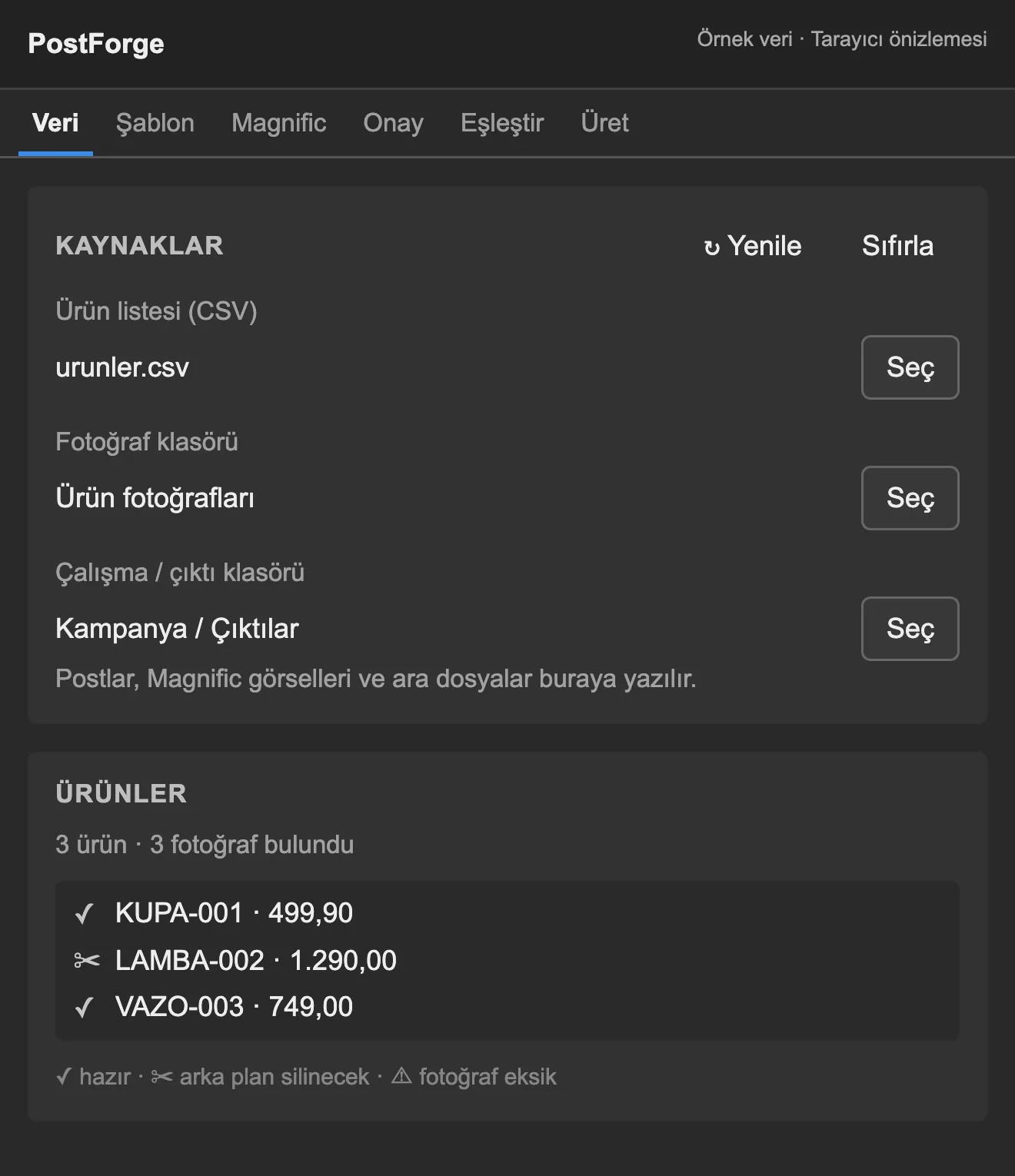Pick the Ürün fotoğrafları folder via Seç
Image resolution: width=1015 pixels, height=1176 pixels.
(910, 498)
